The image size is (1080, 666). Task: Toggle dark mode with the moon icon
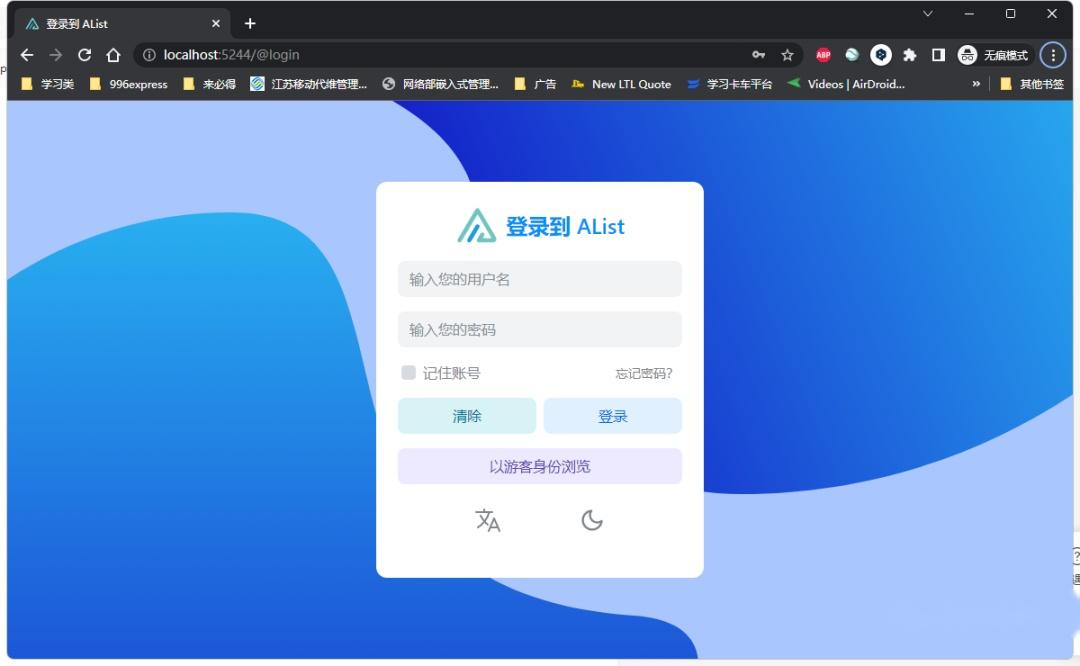(592, 520)
